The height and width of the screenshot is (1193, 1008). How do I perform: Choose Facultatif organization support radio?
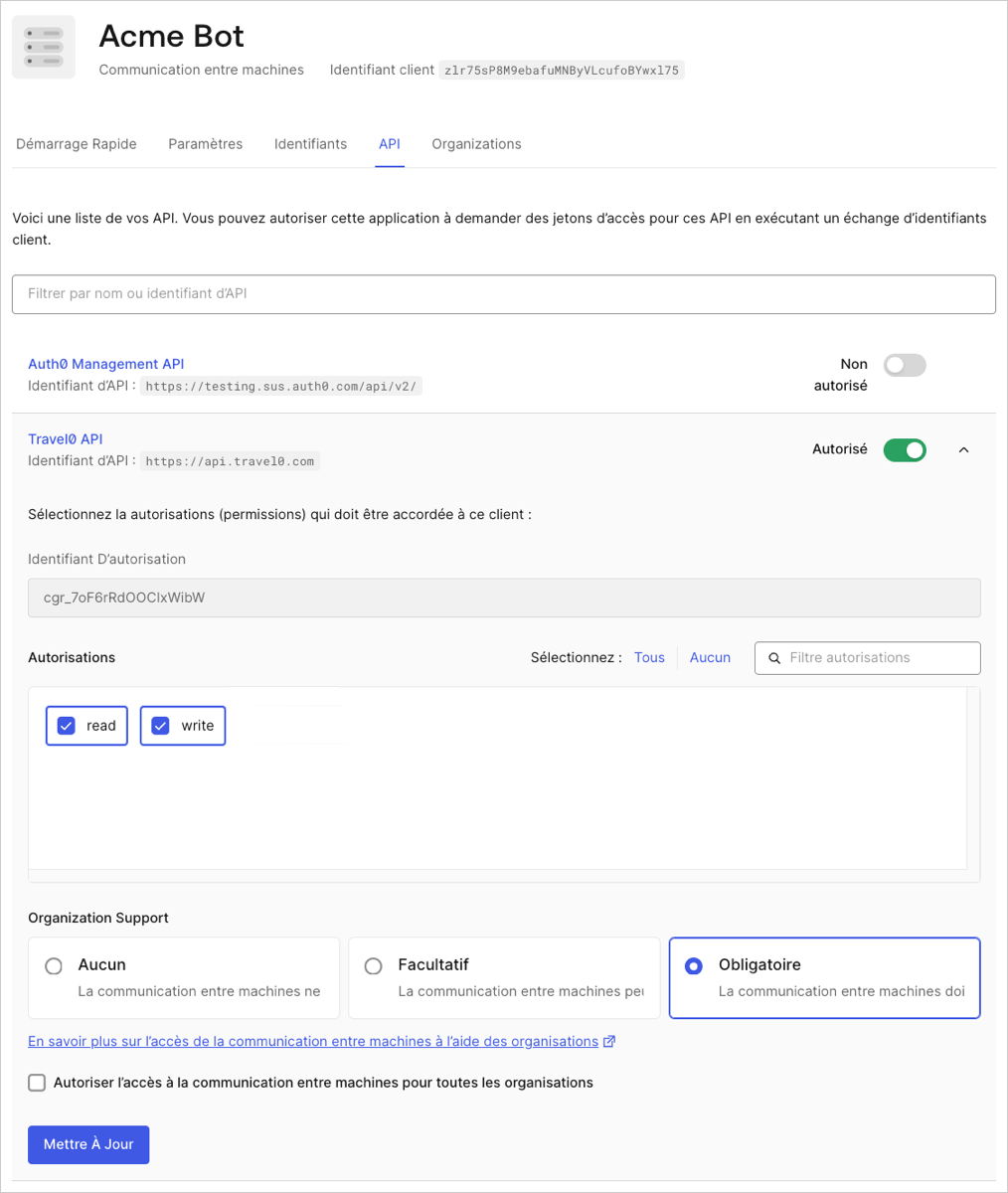tap(373, 966)
